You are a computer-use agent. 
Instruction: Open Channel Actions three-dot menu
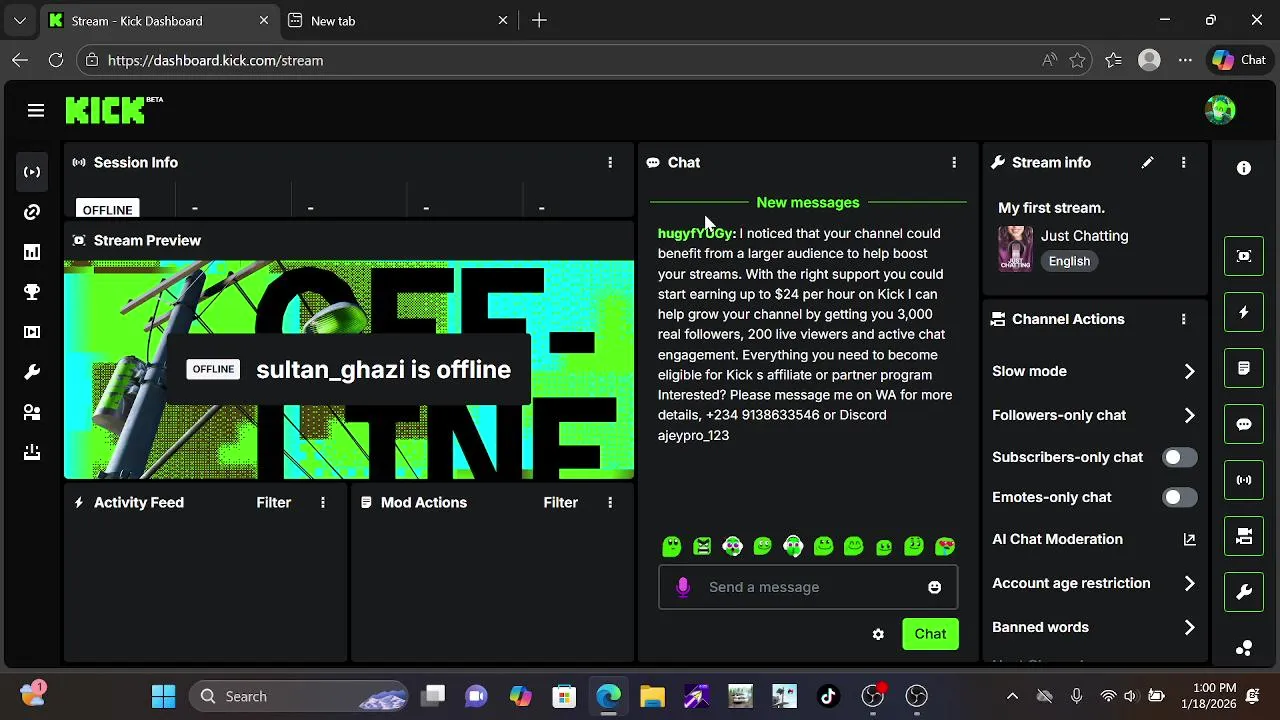1183,319
